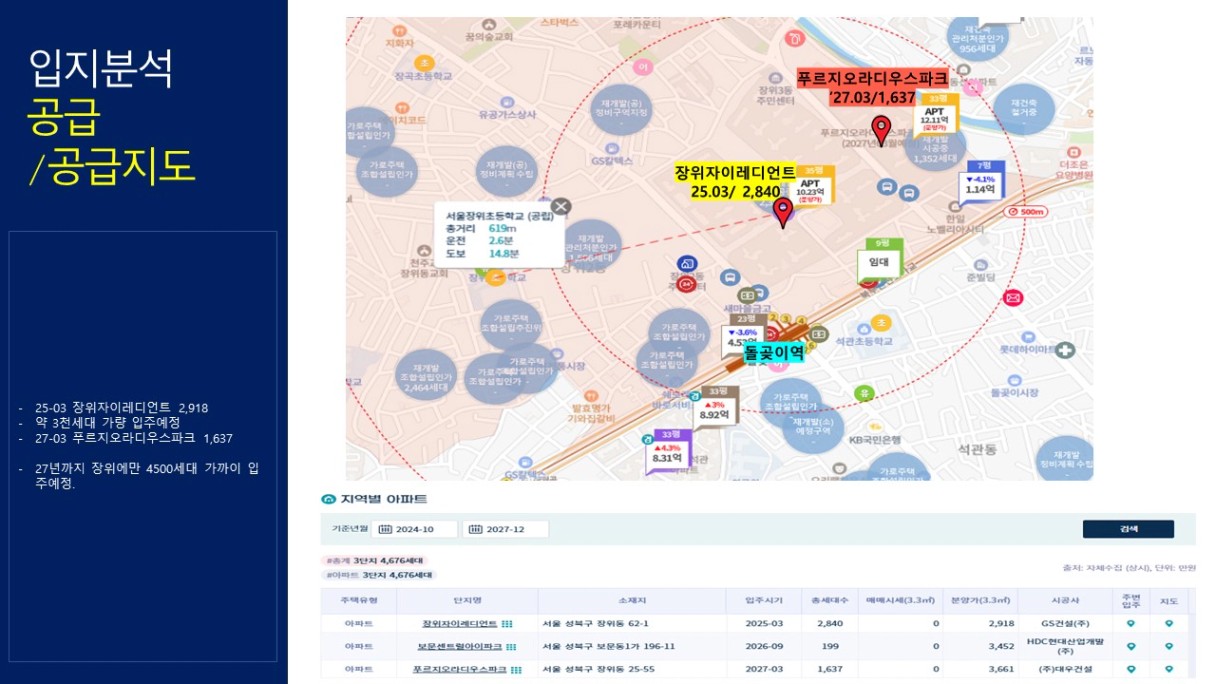Click note line 25-03 장위자이레디언트 2,918
The height and width of the screenshot is (684, 1216).
[120, 408]
